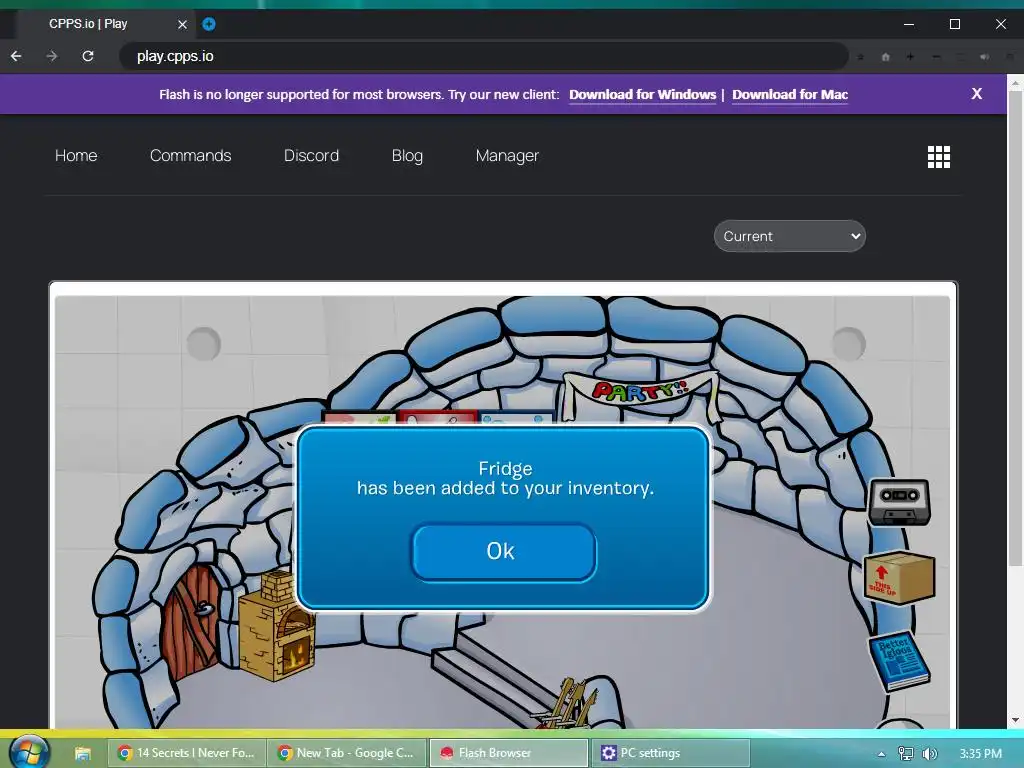The width and height of the screenshot is (1024, 768).
Task: Show hidden system tray icons
Action: click(881, 754)
